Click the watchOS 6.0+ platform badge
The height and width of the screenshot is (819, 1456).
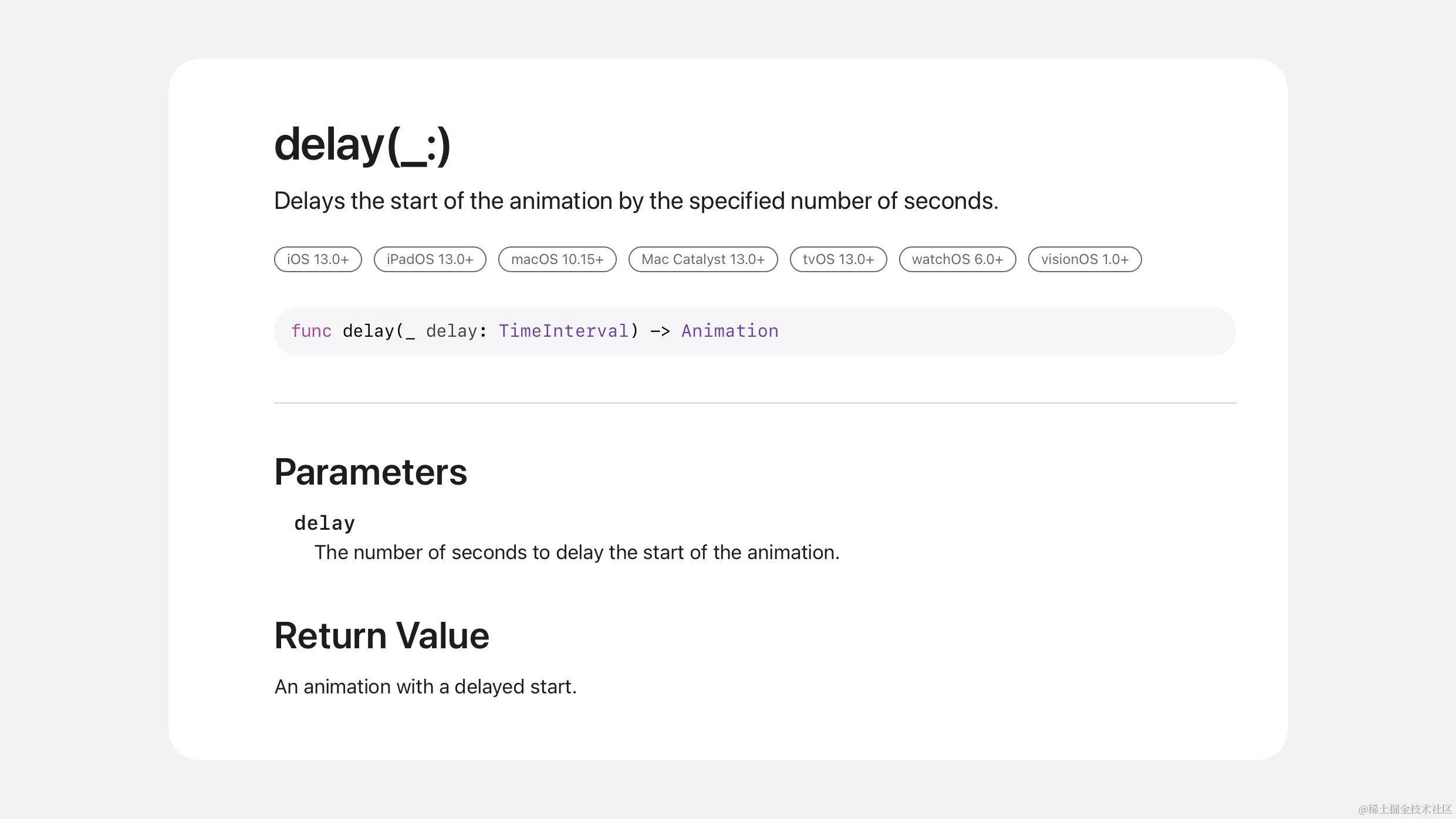[x=957, y=259]
